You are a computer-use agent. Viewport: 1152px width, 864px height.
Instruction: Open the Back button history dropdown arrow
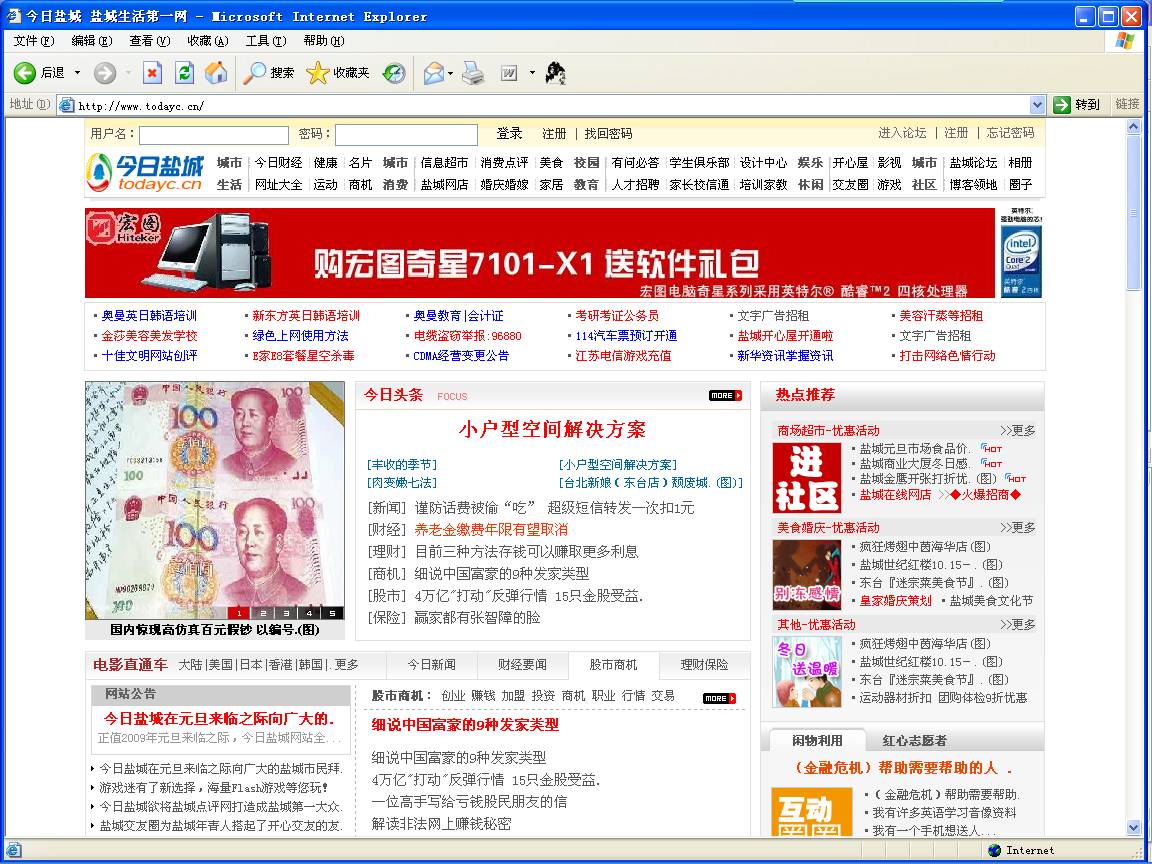pyautogui.click(x=77, y=73)
